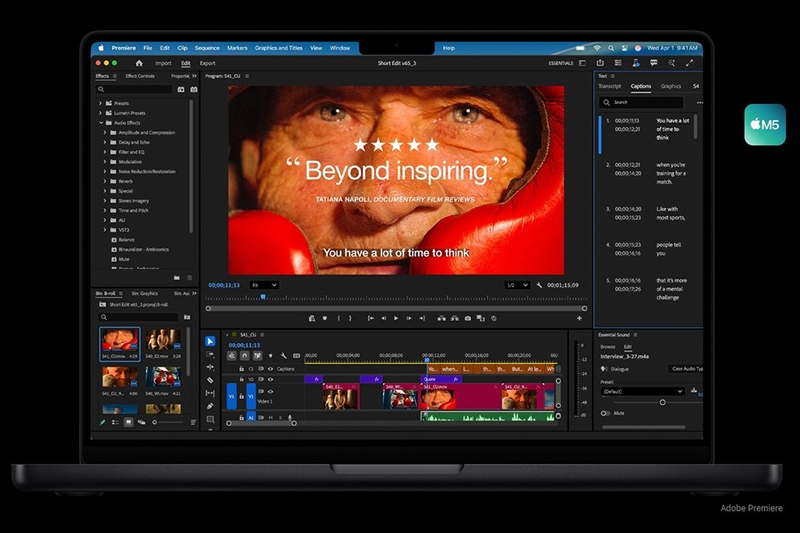The width and height of the screenshot is (800, 533).
Task: Open the macOS Spotlight search icon
Action: click(611, 48)
